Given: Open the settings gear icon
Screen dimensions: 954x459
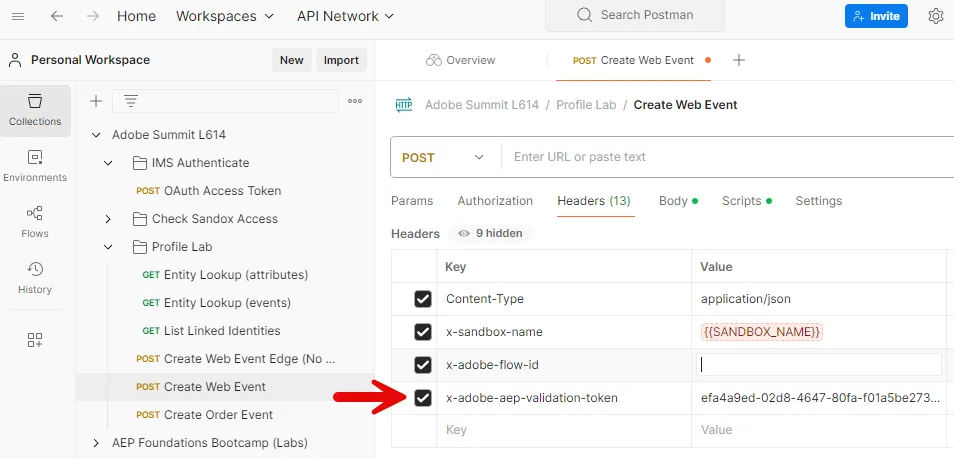Looking at the screenshot, I should pyautogui.click(x=936, y=16).
